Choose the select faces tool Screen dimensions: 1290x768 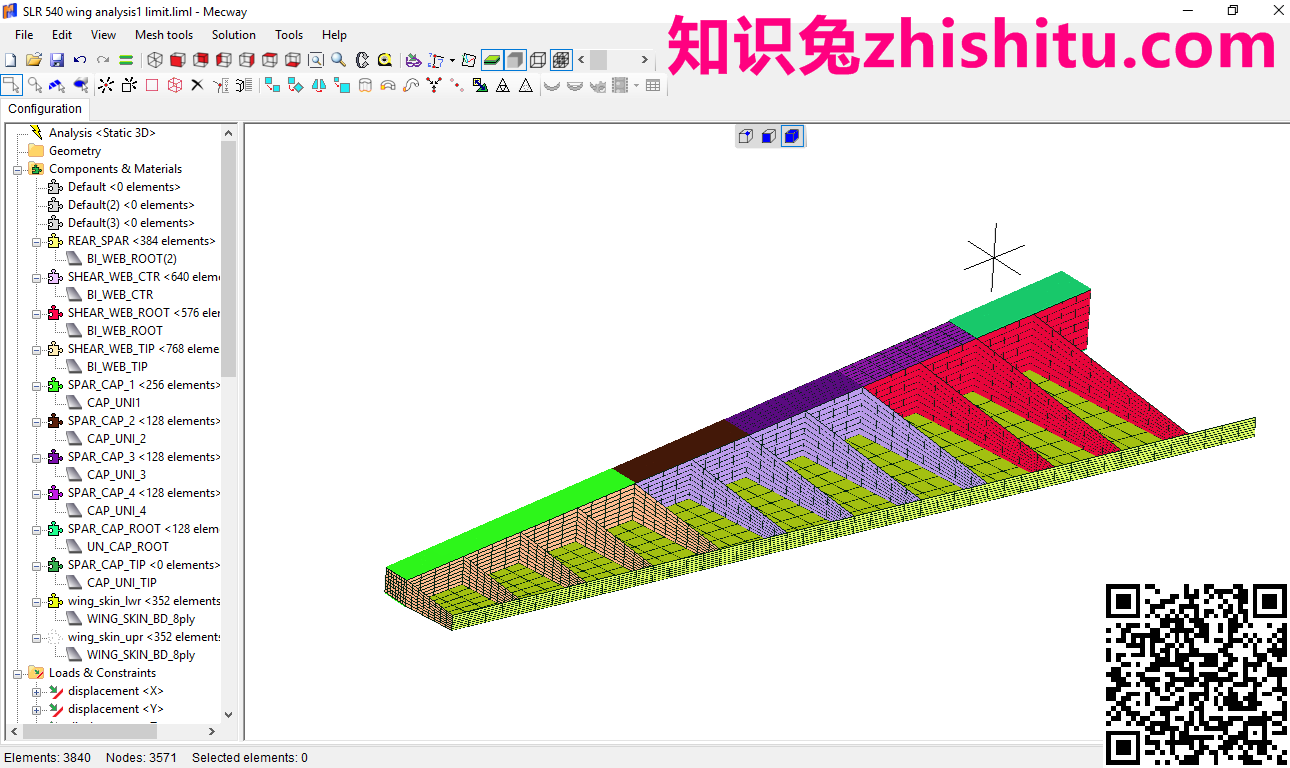58,85
